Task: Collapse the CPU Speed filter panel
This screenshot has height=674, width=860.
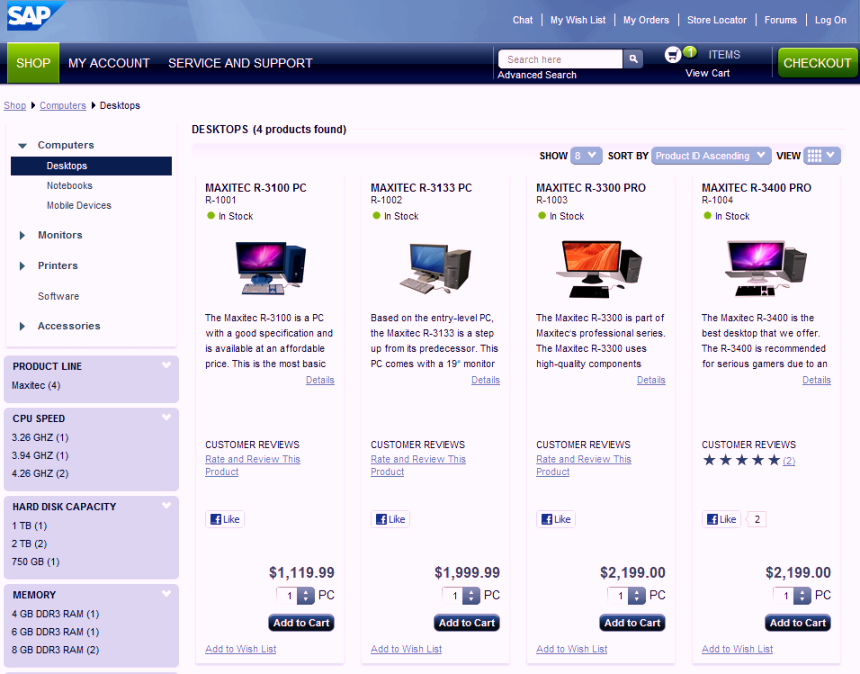Action: 166,417
